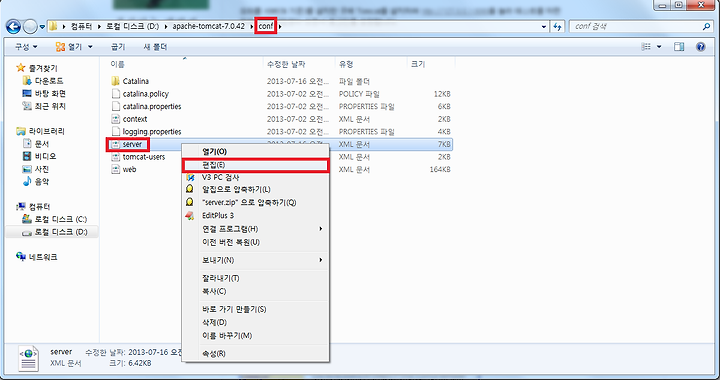This screenshot has height=380, width=720.
Task: Select 'apache-tomcat-7.0.42' in the address path
Action: pyautogui.click(x=208, y=26)
